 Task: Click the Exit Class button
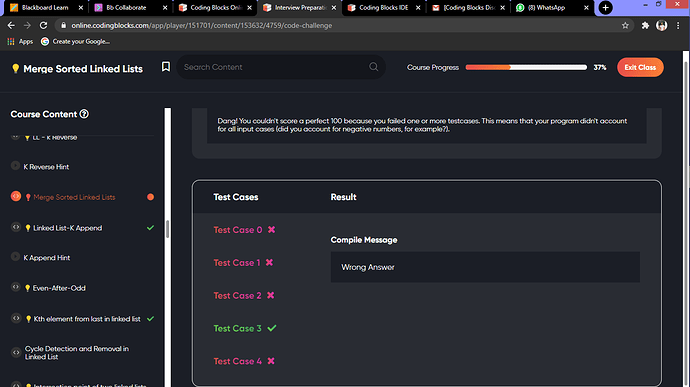tap(640, 67)
